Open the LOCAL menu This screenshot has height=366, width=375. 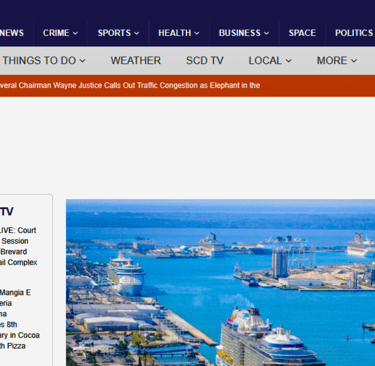tap(265, 61)
